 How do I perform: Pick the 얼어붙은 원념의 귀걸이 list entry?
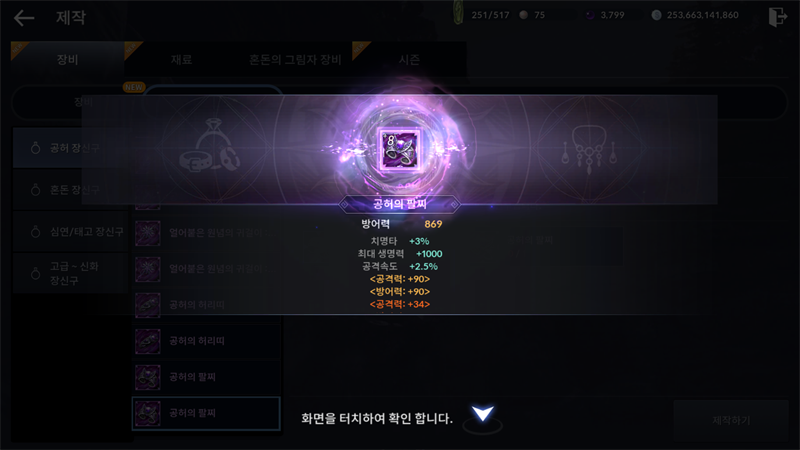click(x=206, y=233)
